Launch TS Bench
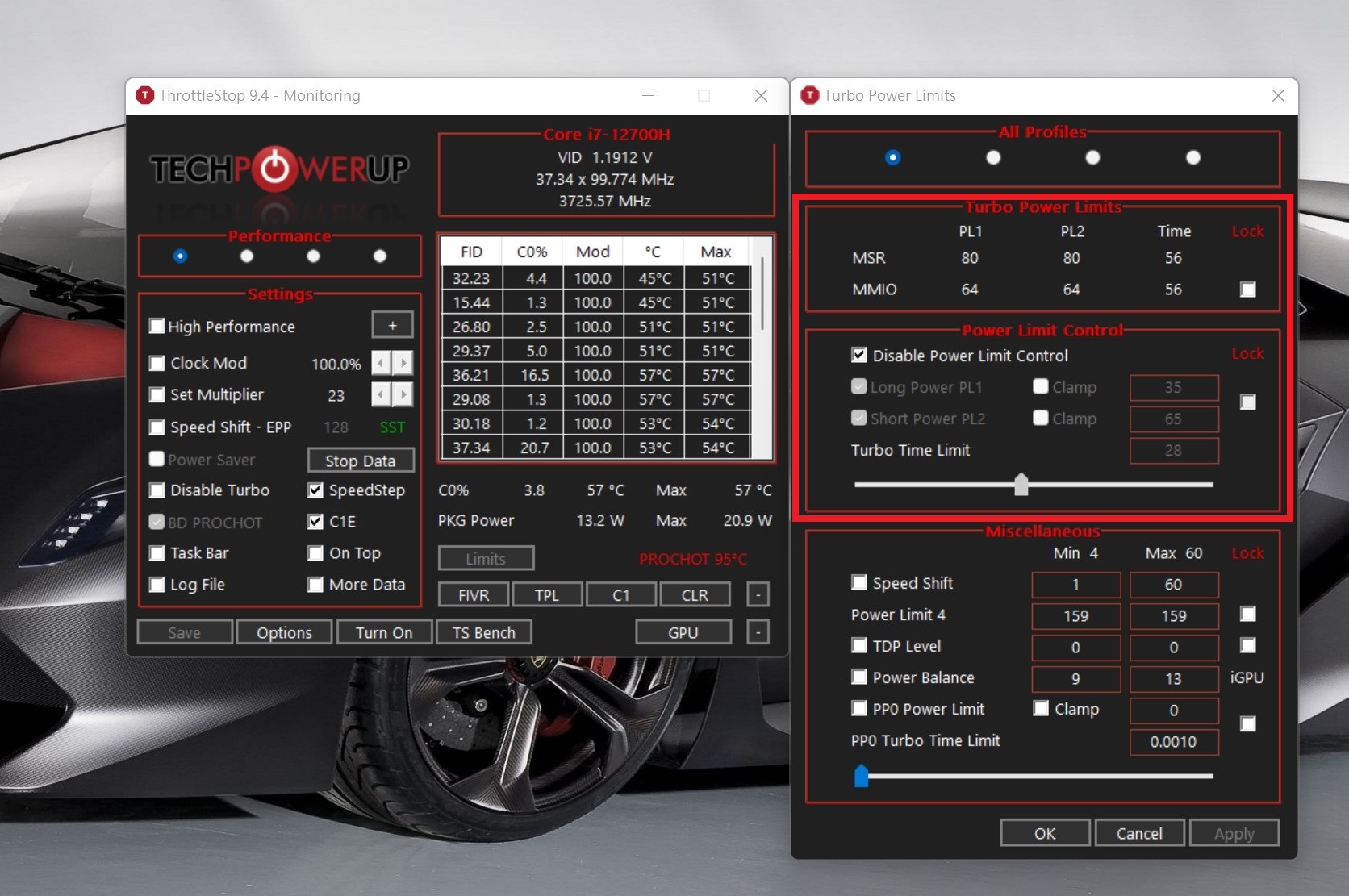 click(x=484, y=632)
